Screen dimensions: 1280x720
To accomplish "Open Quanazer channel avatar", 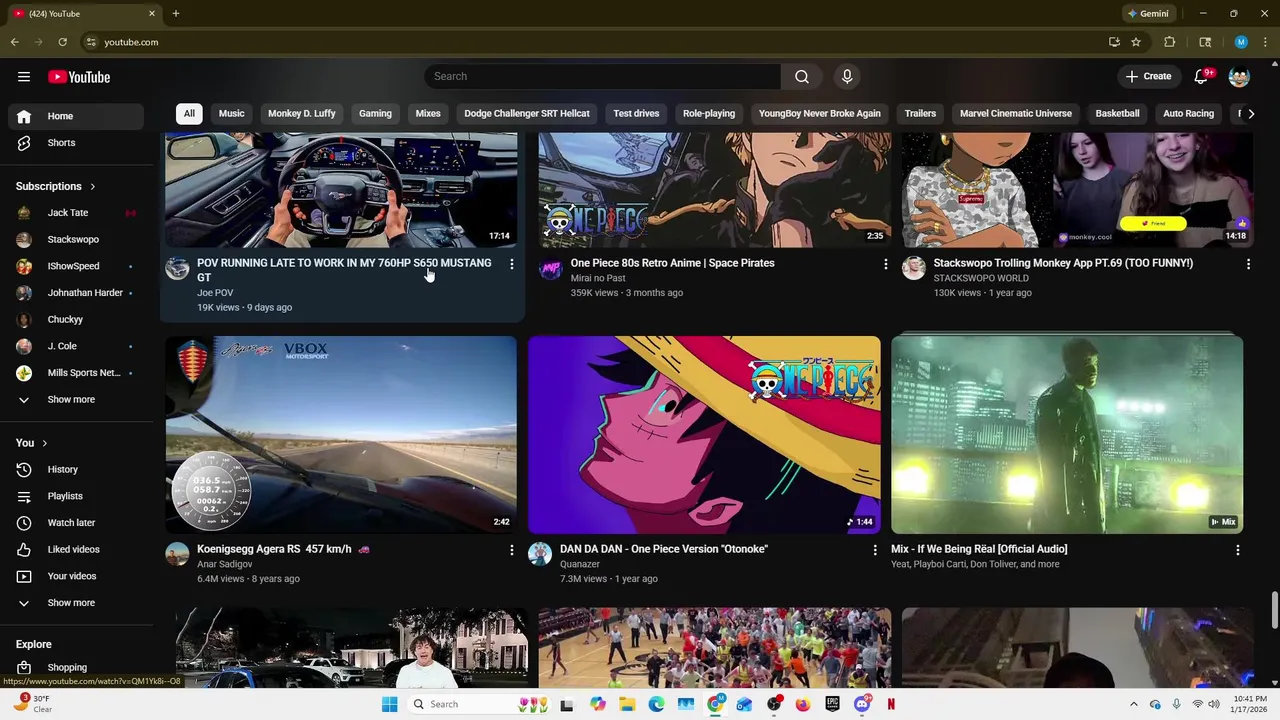I will [x=540, y=554].
